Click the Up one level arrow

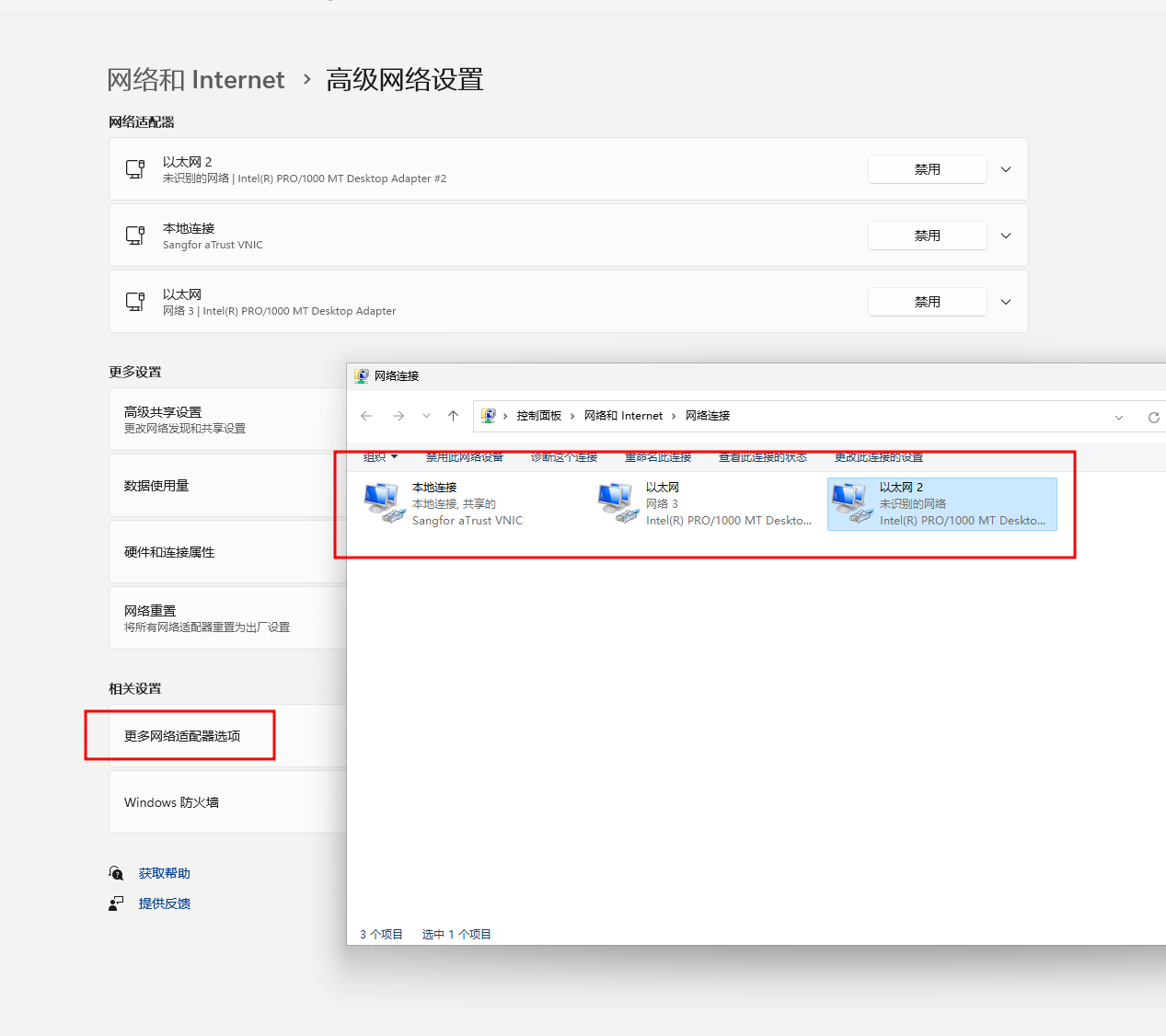tap(453, 416)
